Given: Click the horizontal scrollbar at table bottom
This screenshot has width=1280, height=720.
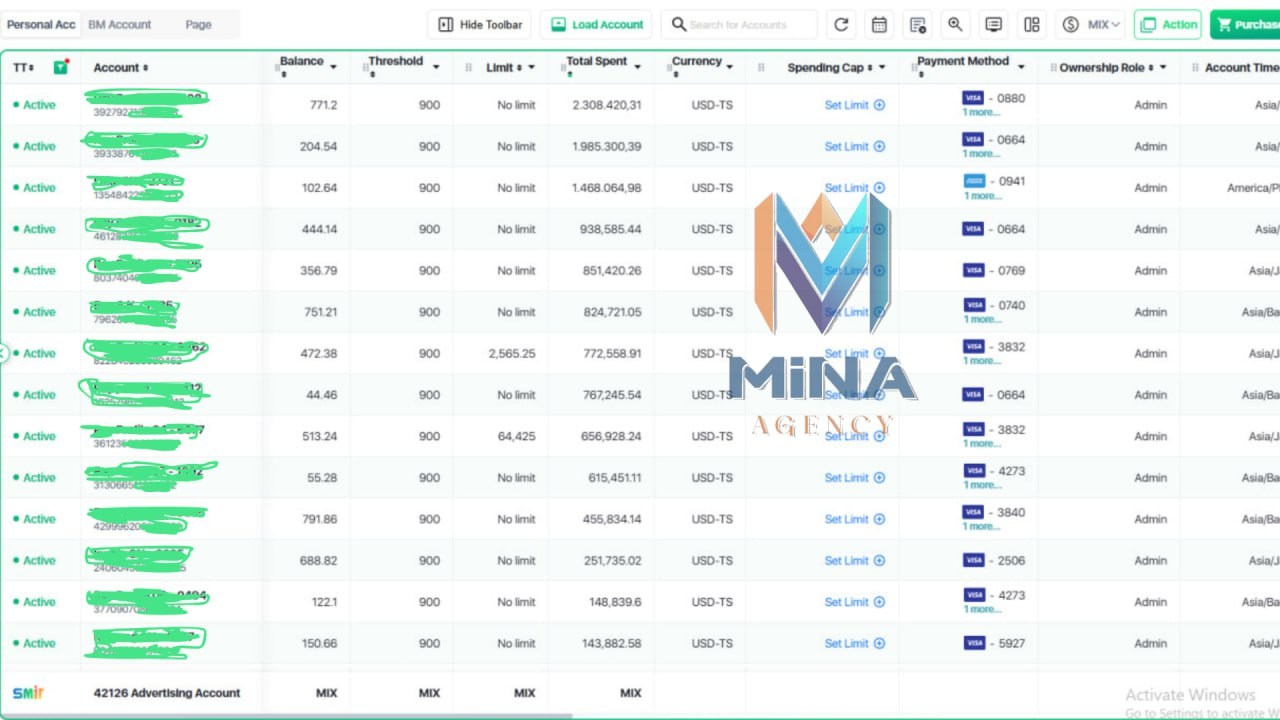Looking at the screenshot, I should pyautogui.click(x=286, y=716).
